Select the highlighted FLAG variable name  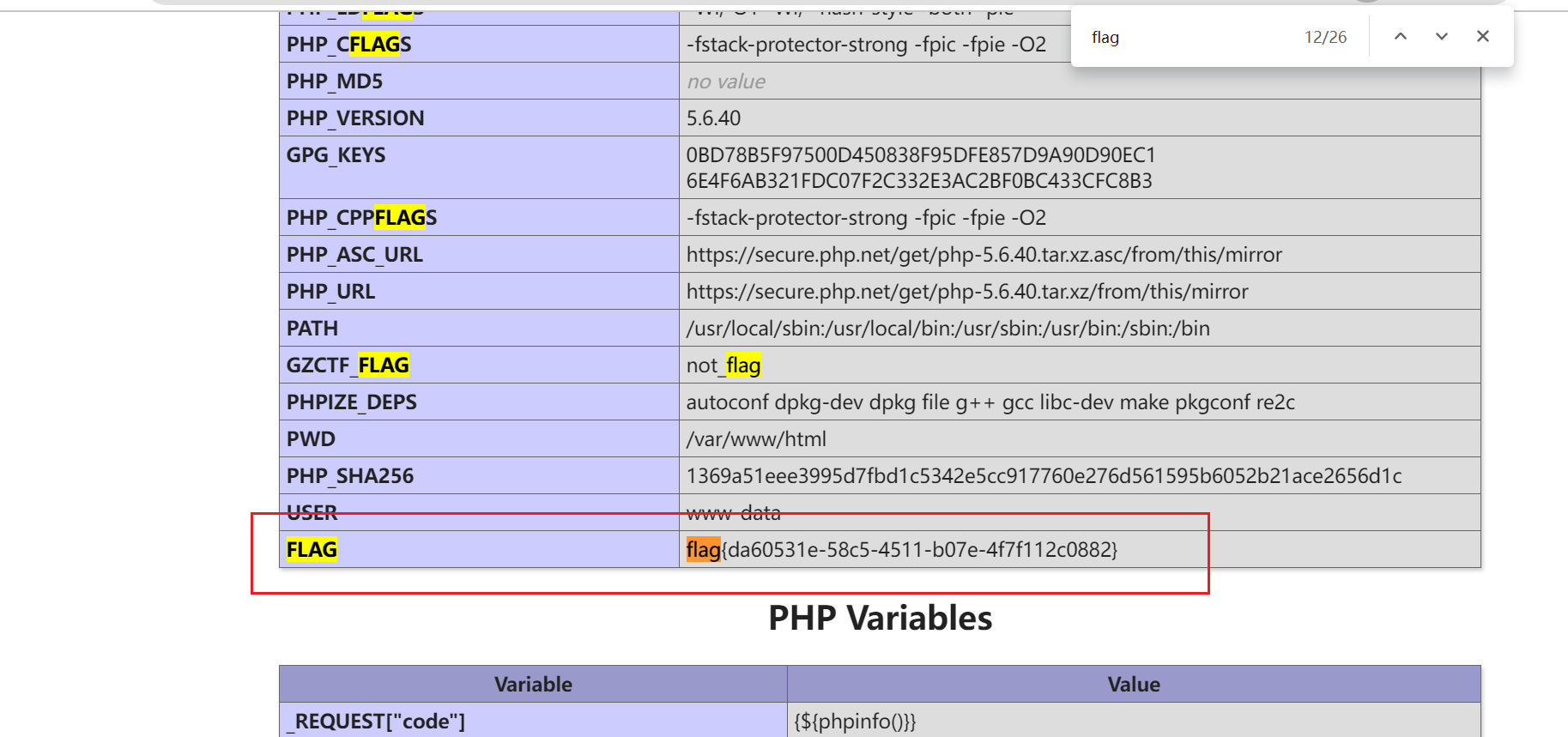coord(312,550)
